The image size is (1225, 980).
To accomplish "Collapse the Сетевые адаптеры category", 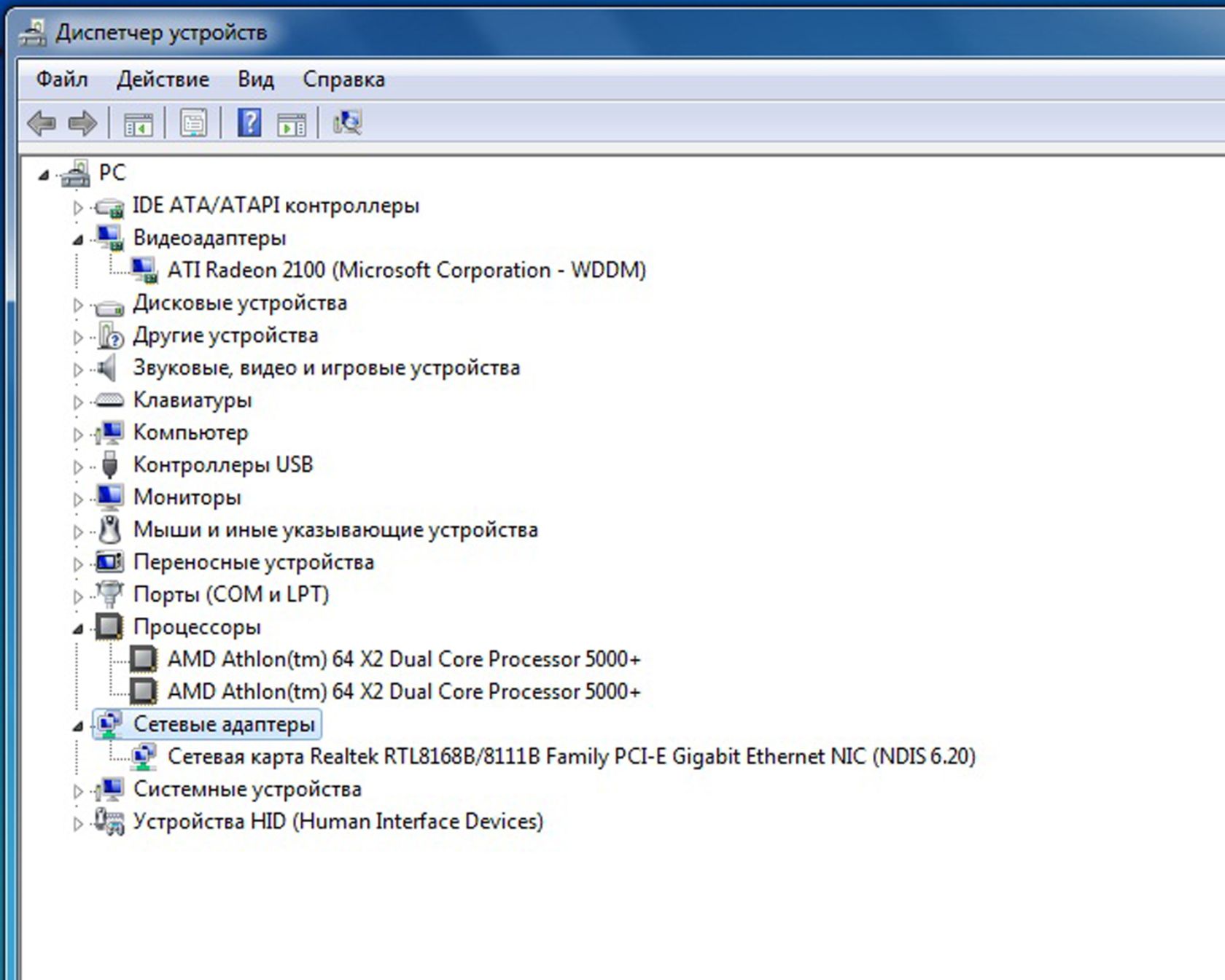I will tap(77, 726).
